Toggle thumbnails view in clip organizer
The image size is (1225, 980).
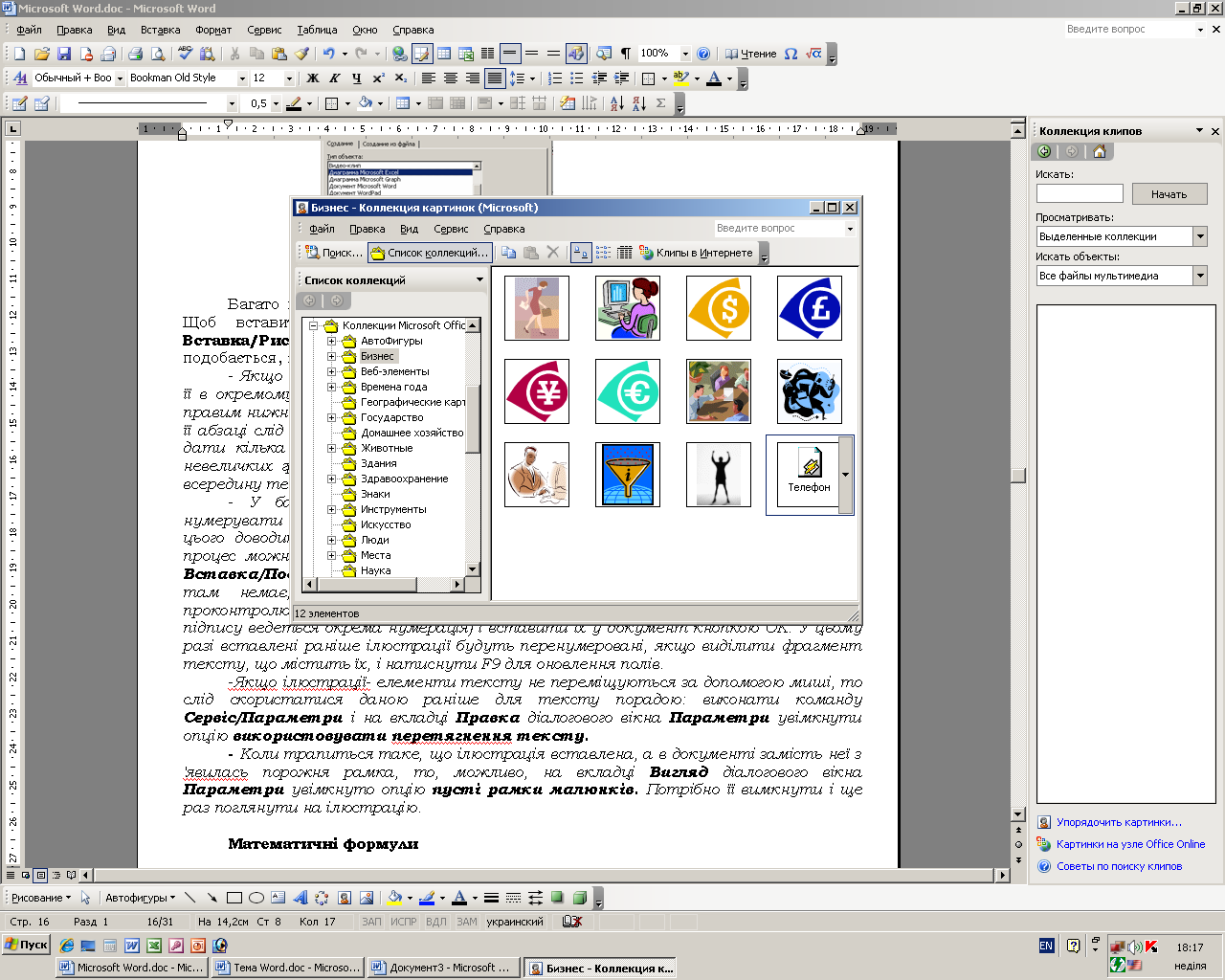pos(580,253)
